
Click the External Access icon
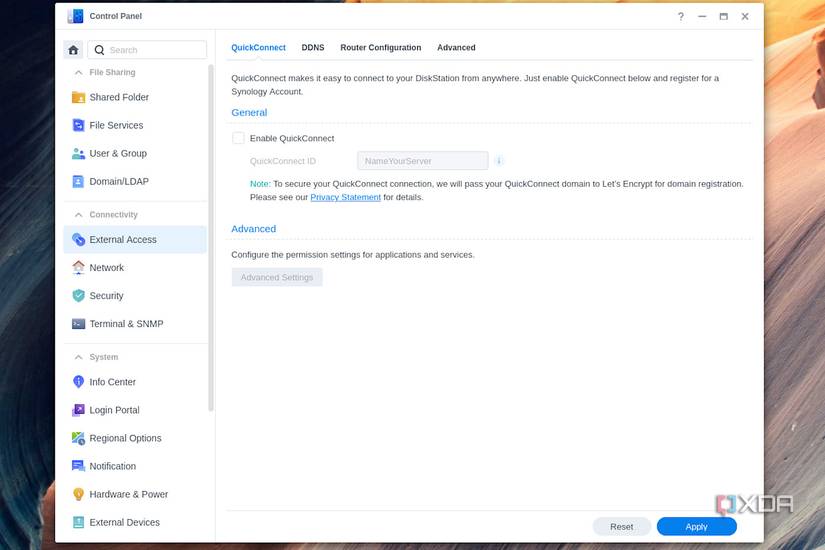pyautogui.click(x=78, y=239)
